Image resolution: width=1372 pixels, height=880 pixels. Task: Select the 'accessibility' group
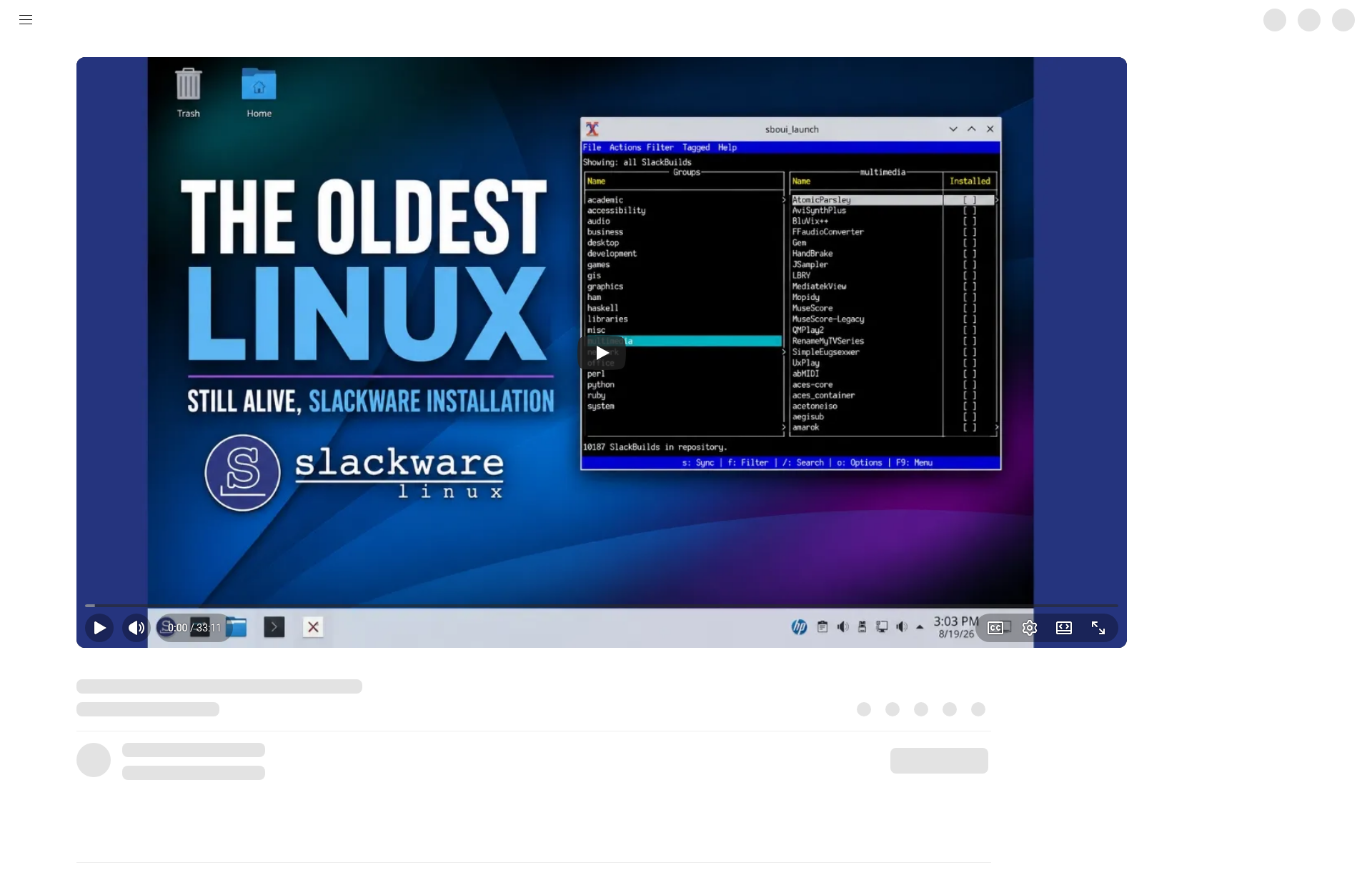click(616, 211)
